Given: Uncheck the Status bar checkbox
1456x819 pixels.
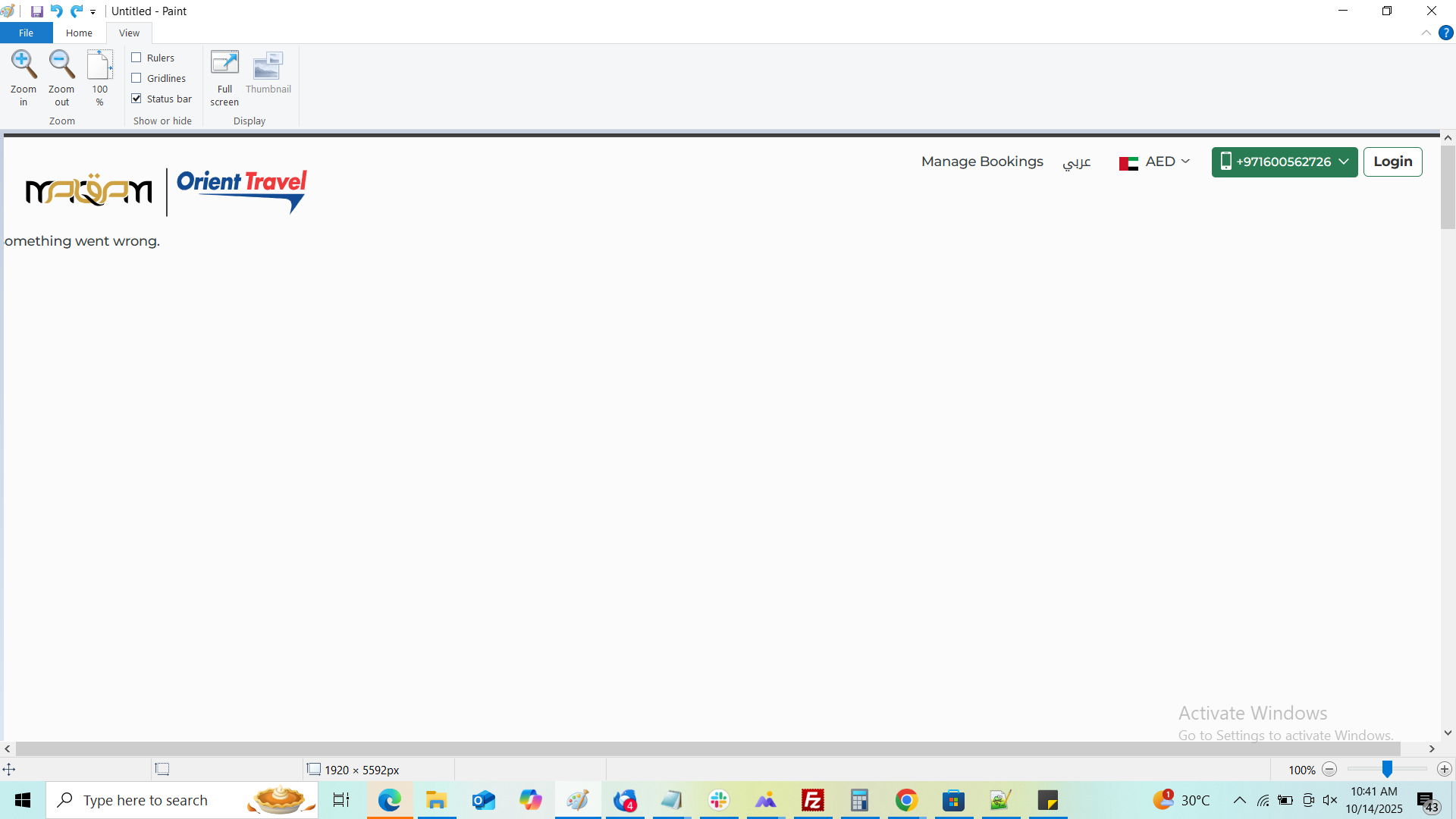Looking at the screenshot, I should (136, 99).
